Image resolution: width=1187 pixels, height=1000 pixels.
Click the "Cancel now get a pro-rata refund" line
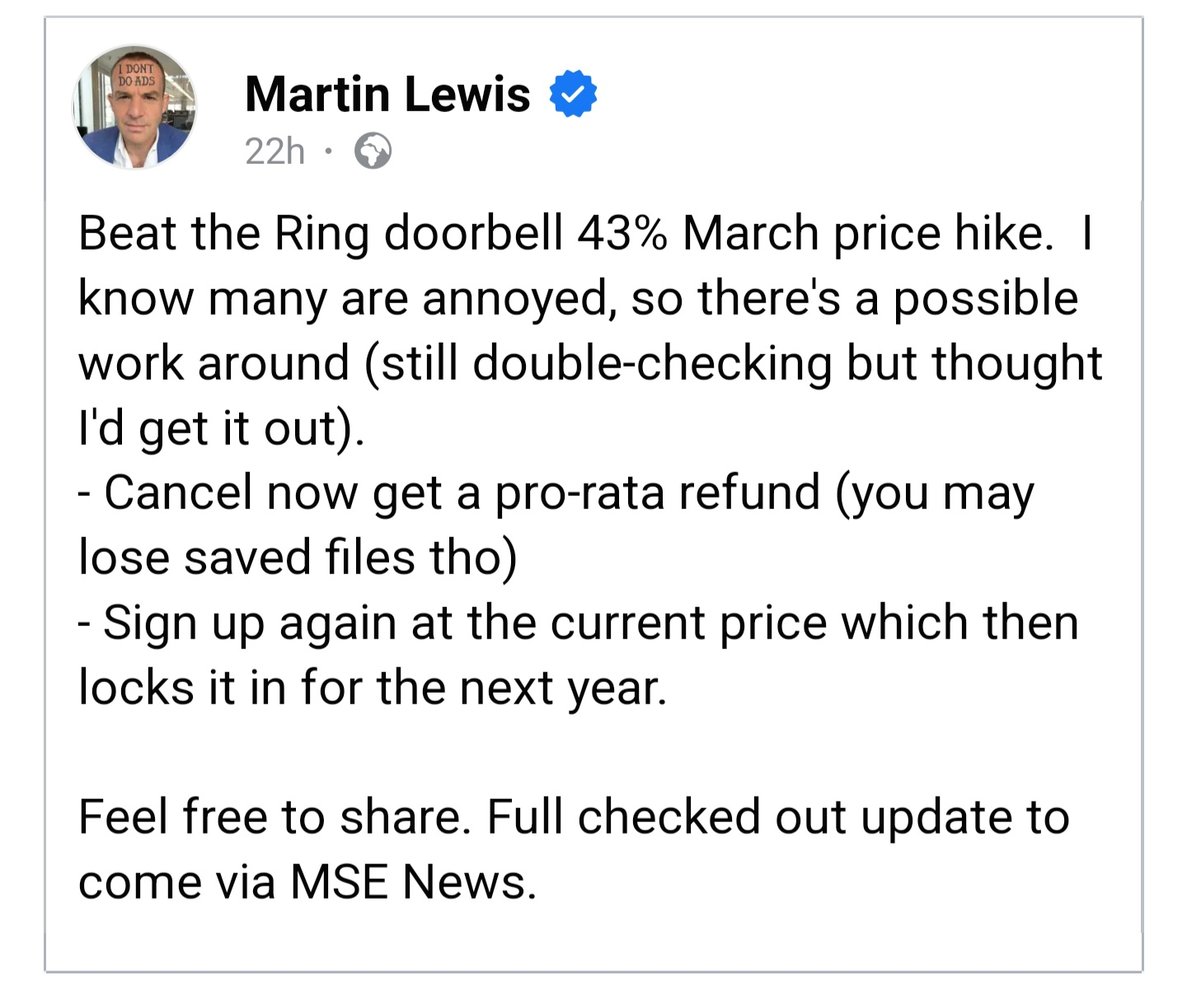462,494
